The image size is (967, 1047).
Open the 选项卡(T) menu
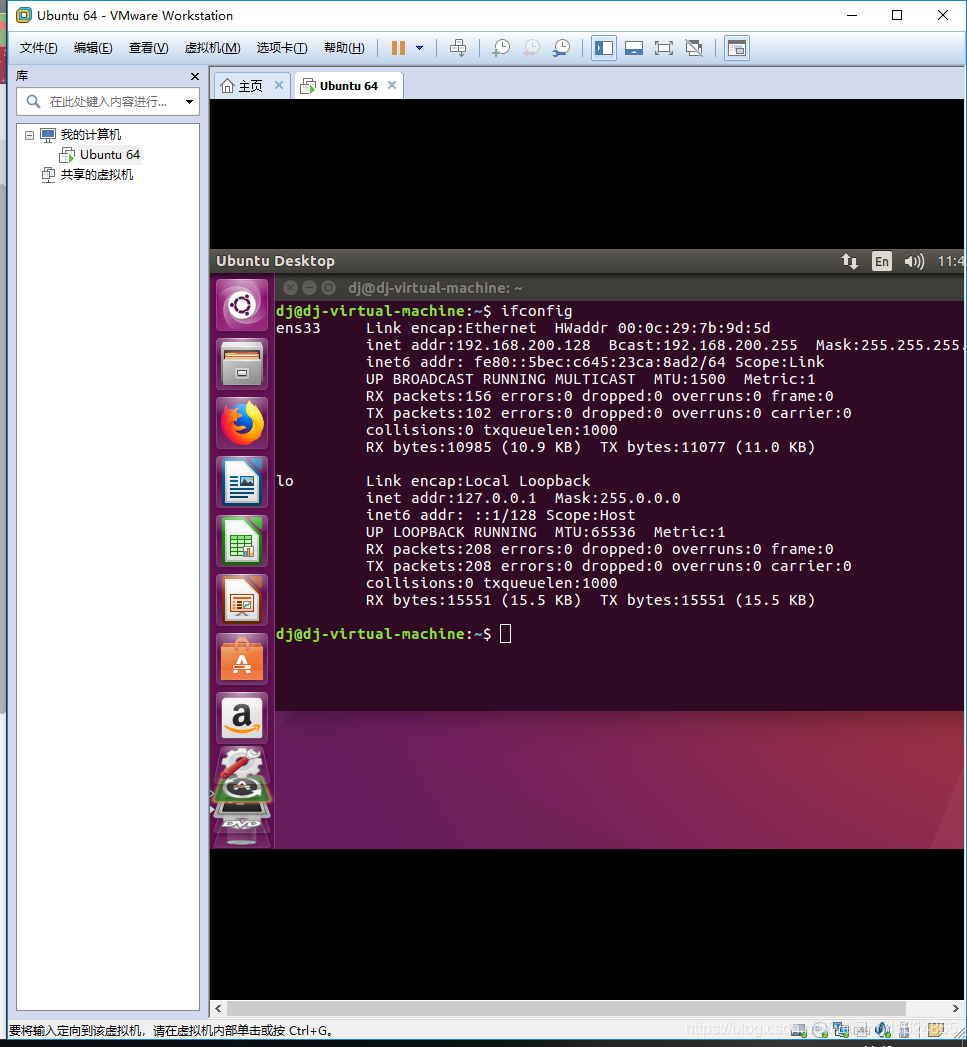pos(282,48)
